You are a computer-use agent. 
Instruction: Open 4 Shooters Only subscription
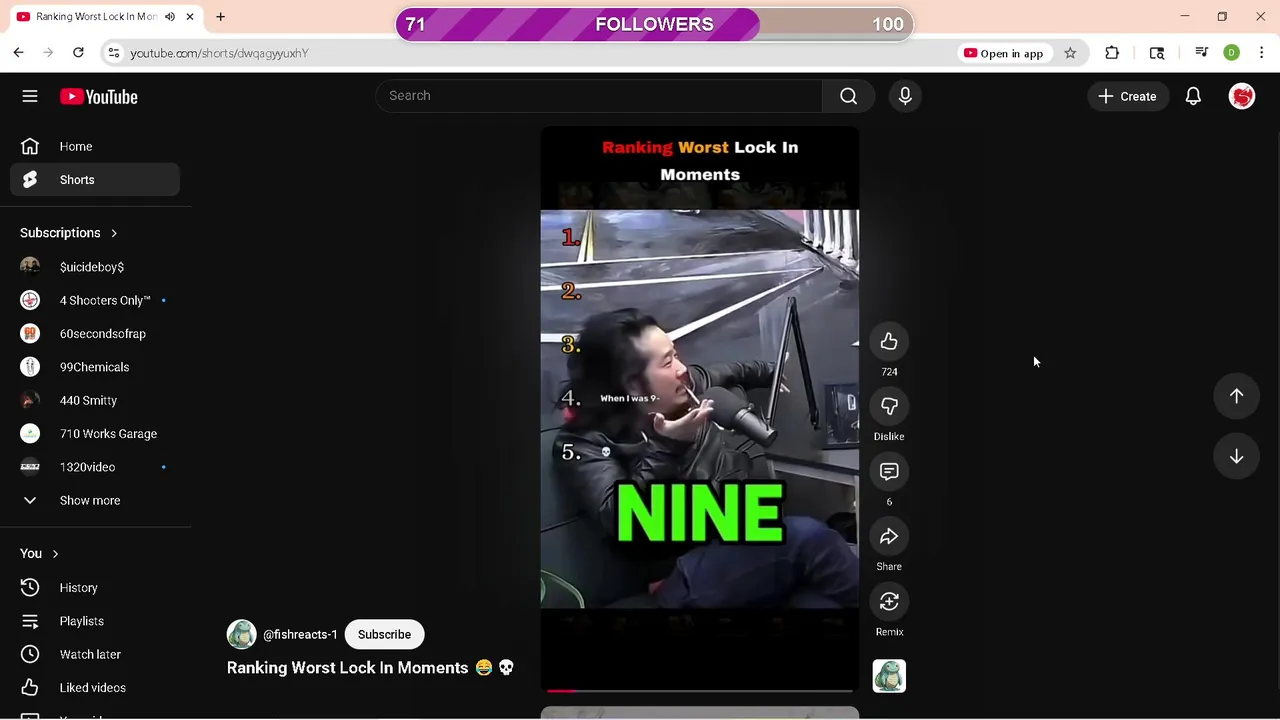[x=95, y=300]
